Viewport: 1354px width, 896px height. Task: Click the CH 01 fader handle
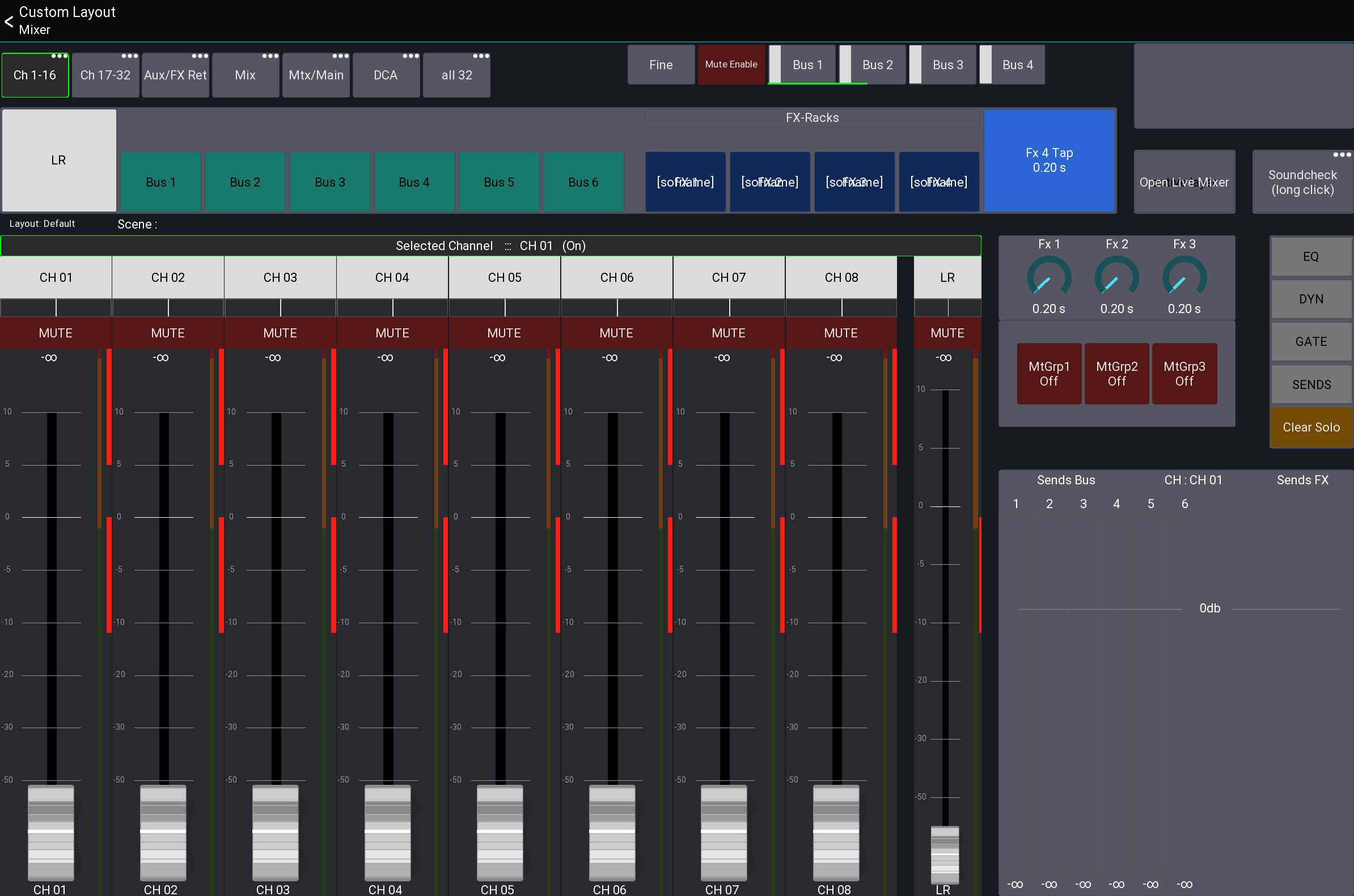pyautogui.click(x=51, y=832)
